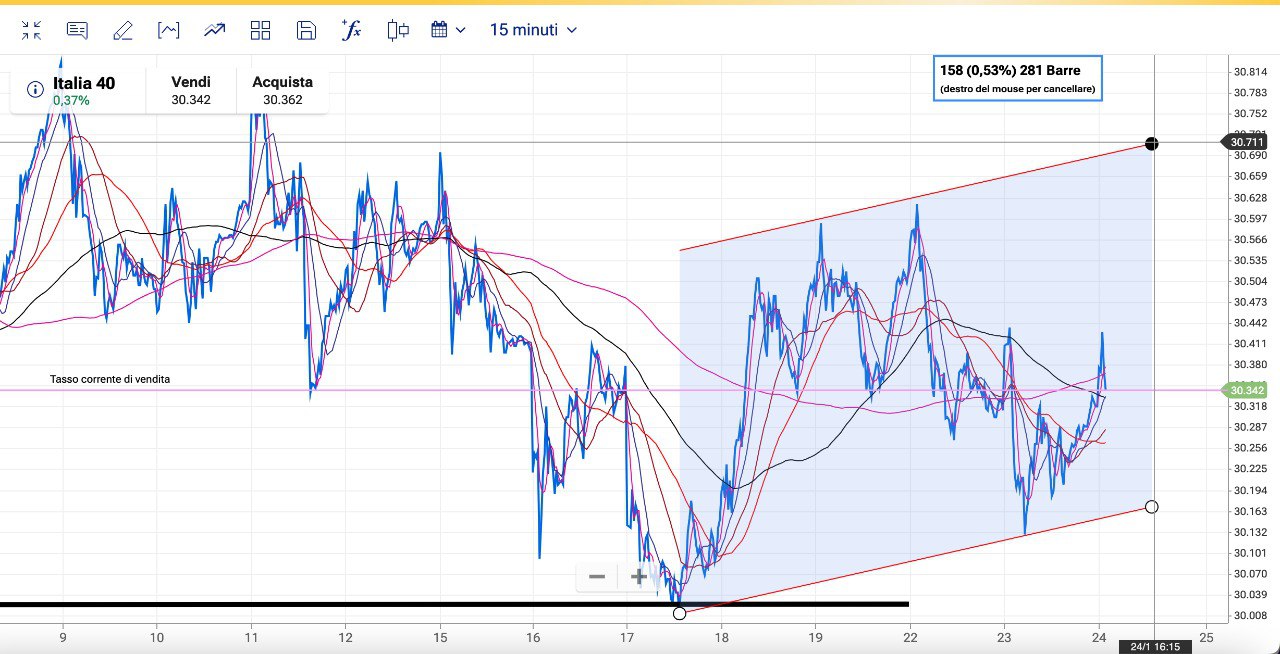
Task: Click the black channel handle at 30.711
Action: (x=1152, y=143)
